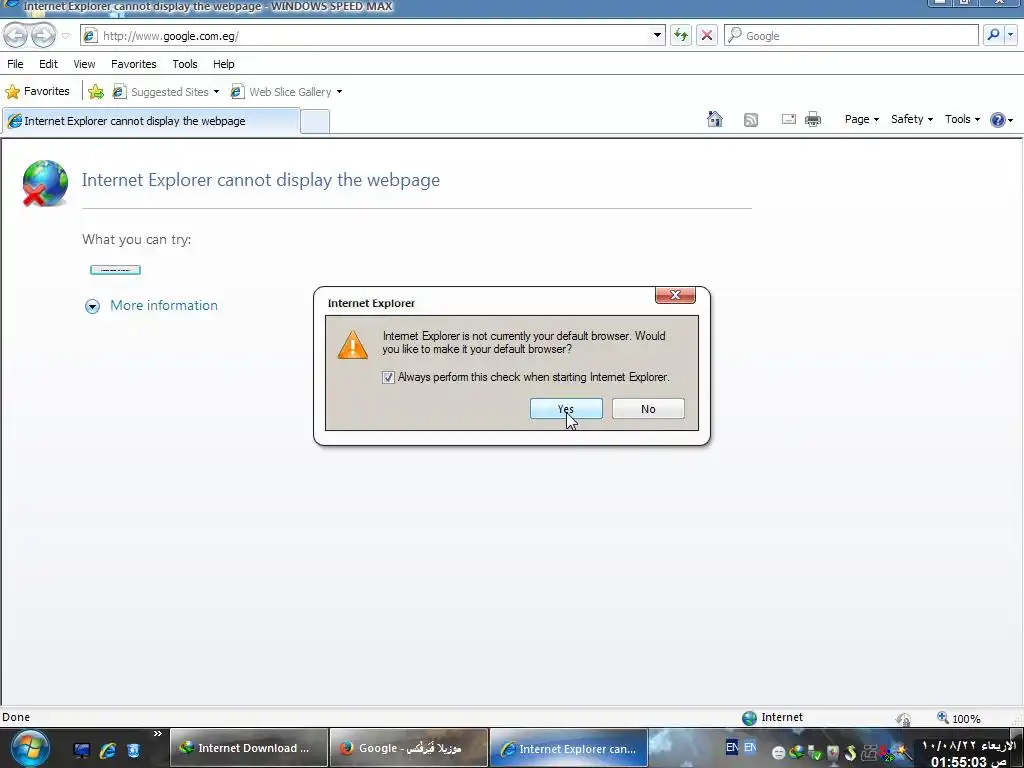The width and height of the screenshot is (1024, 768).
Task: Click the taskbar clock 01:55:03
Action: pos(968,761)
